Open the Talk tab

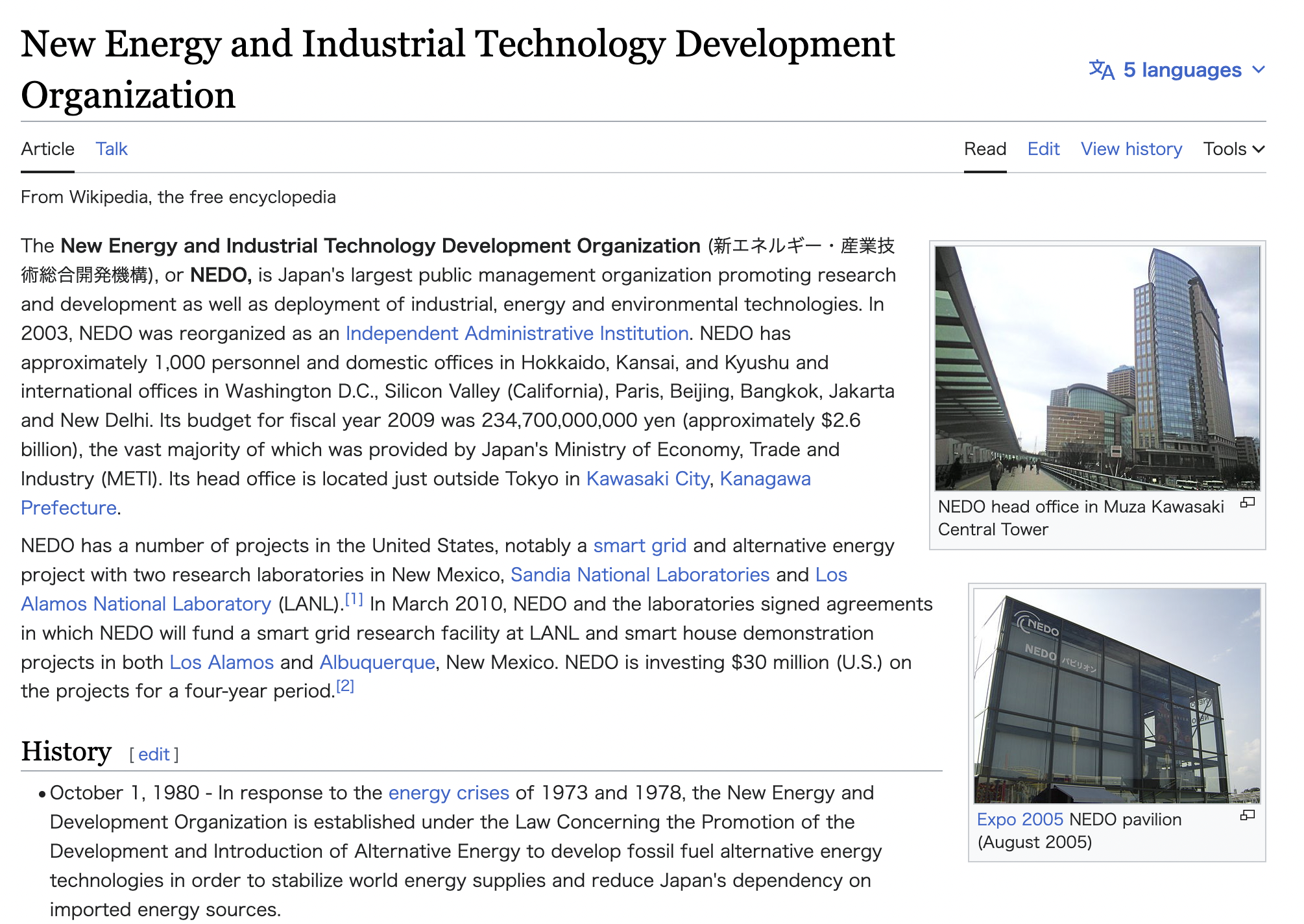tap(112, 149)
